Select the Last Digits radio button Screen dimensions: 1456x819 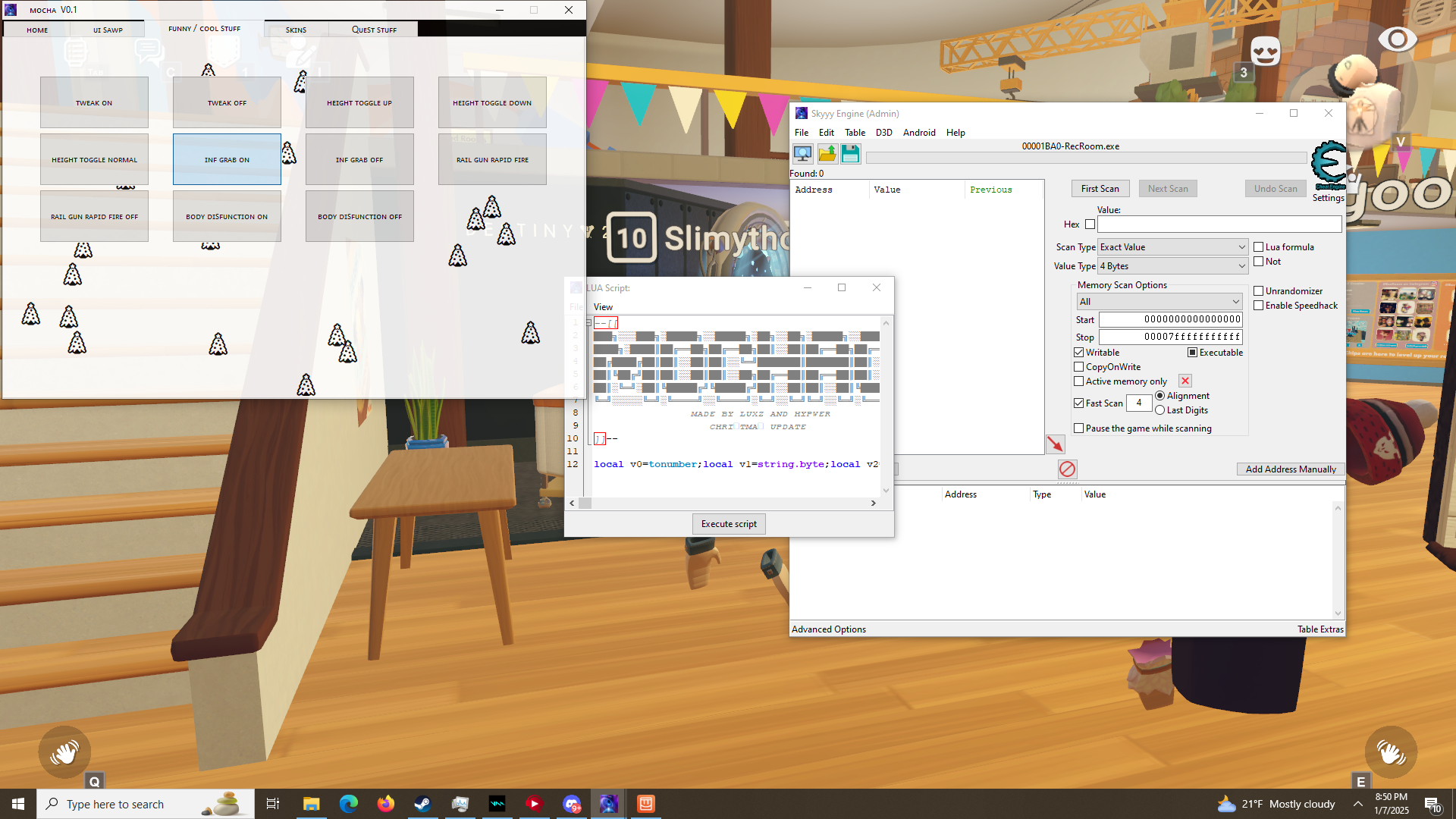pos(1159,410)
